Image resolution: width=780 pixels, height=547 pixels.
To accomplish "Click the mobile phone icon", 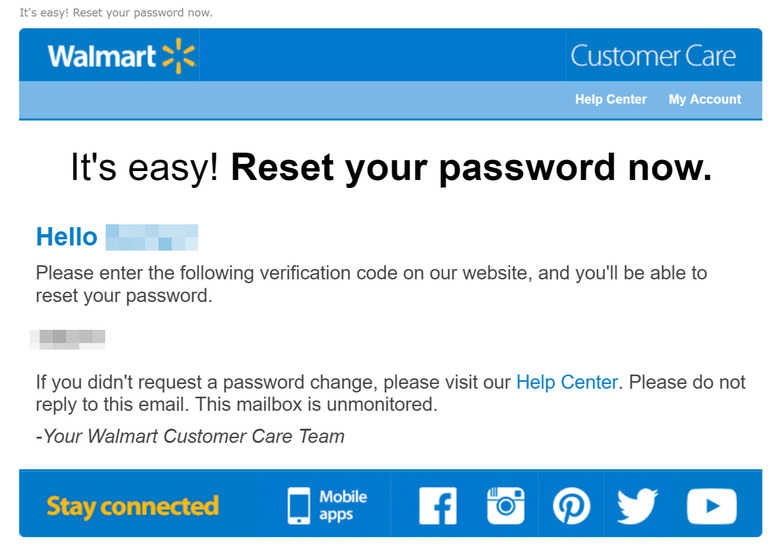I will pyautogui.click(x=298, y=506).
